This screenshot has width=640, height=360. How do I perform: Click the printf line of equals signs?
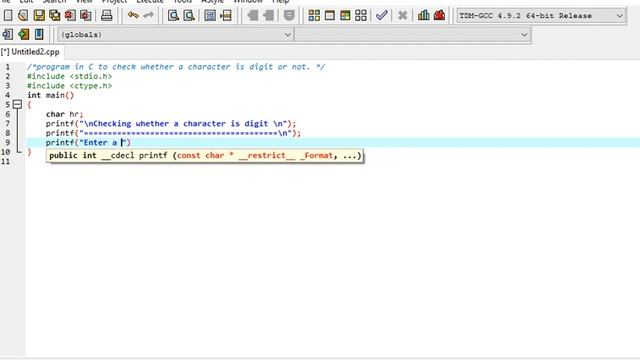click(173, 133)
